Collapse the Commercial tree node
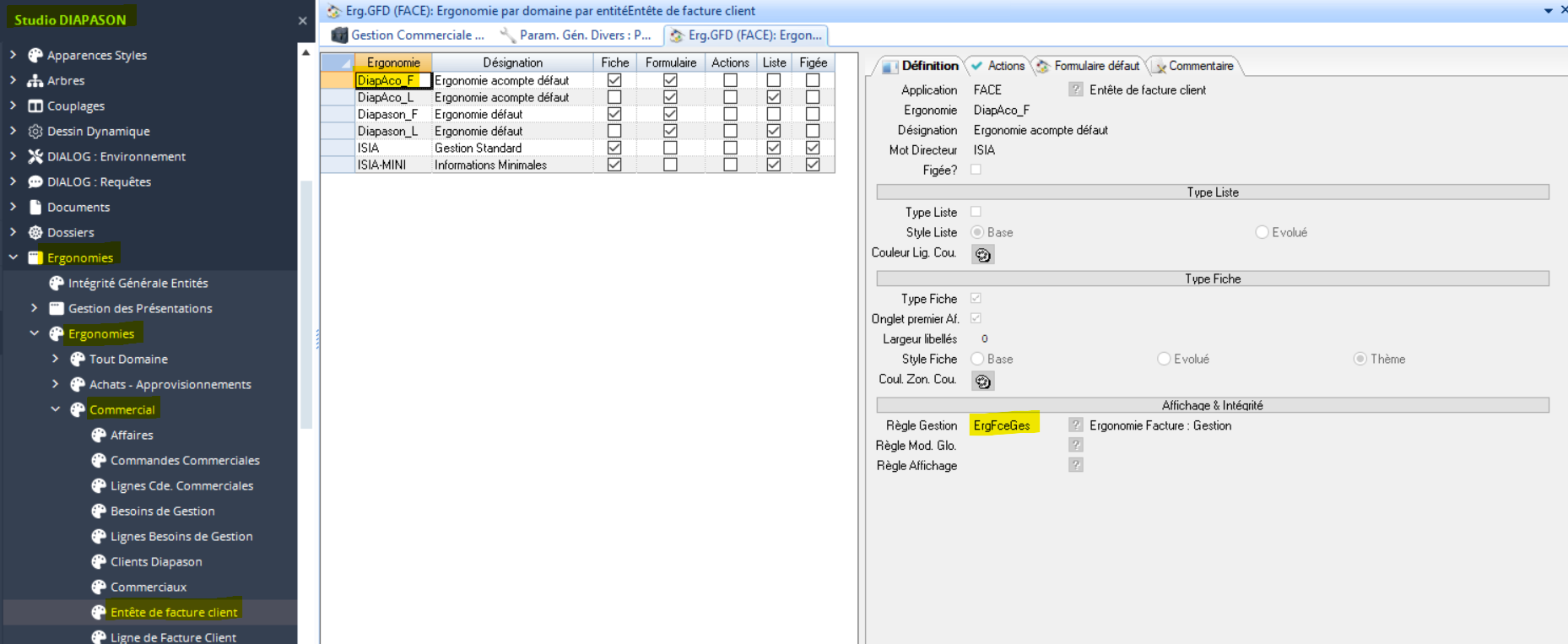The height and width of the screenshot is (644, 1568). coord(56,409)
